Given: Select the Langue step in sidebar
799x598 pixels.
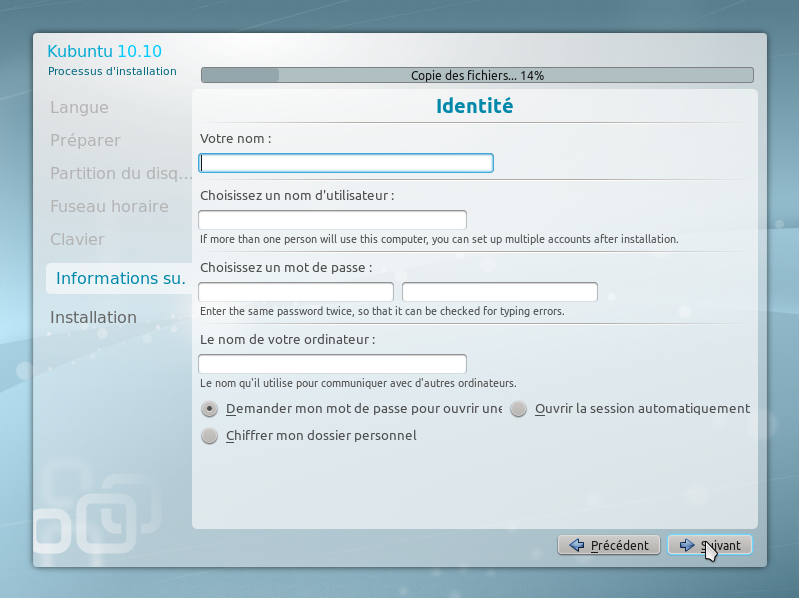Looking at the screenshot, I should (79, 107).
